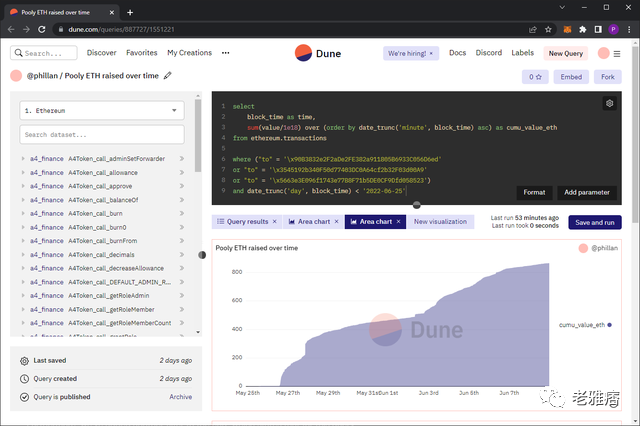Insert A4Token_call_decreaseAllowance with right arrow

click(182, 268)
